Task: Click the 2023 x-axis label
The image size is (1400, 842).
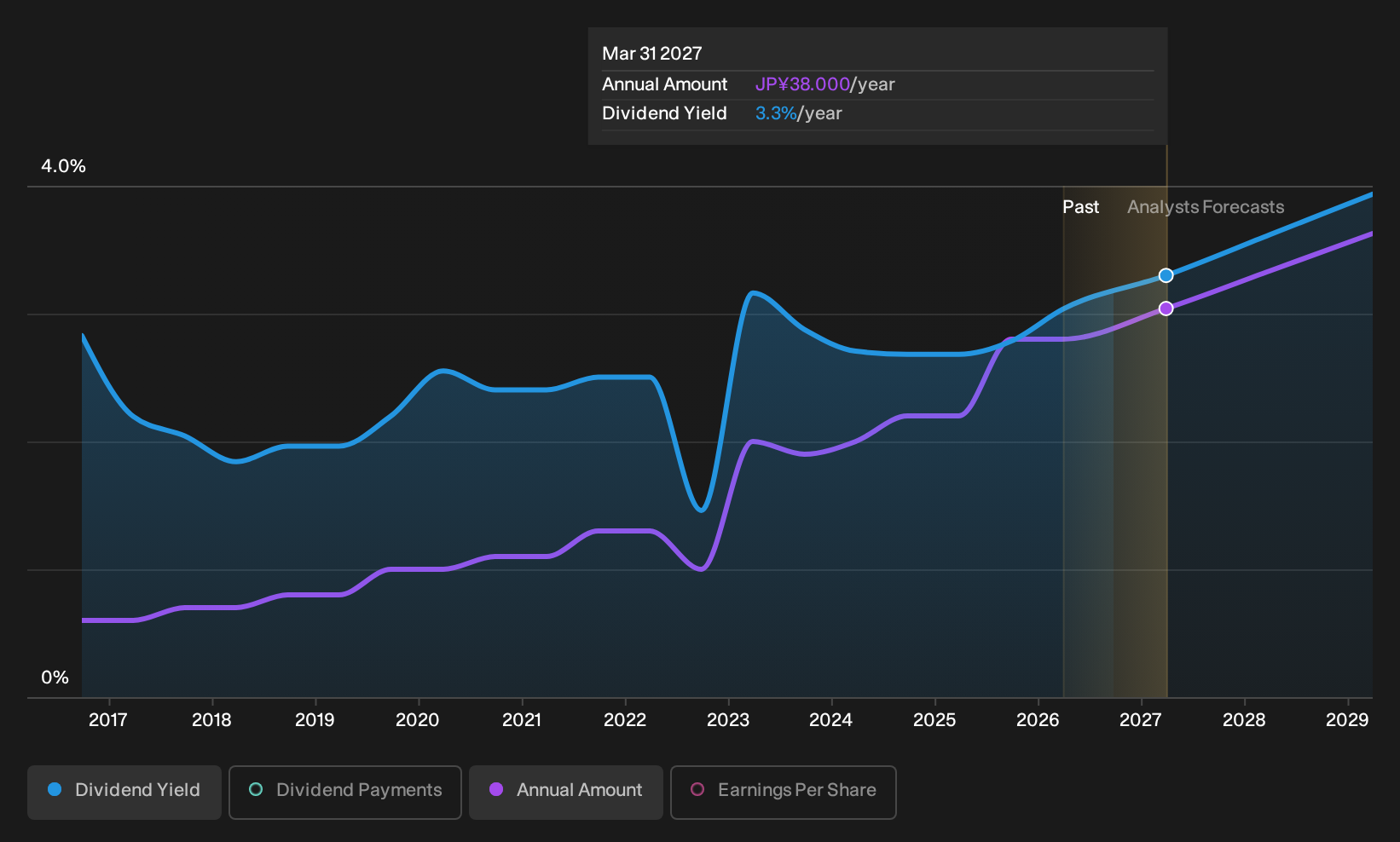Action: coord(728,720)
